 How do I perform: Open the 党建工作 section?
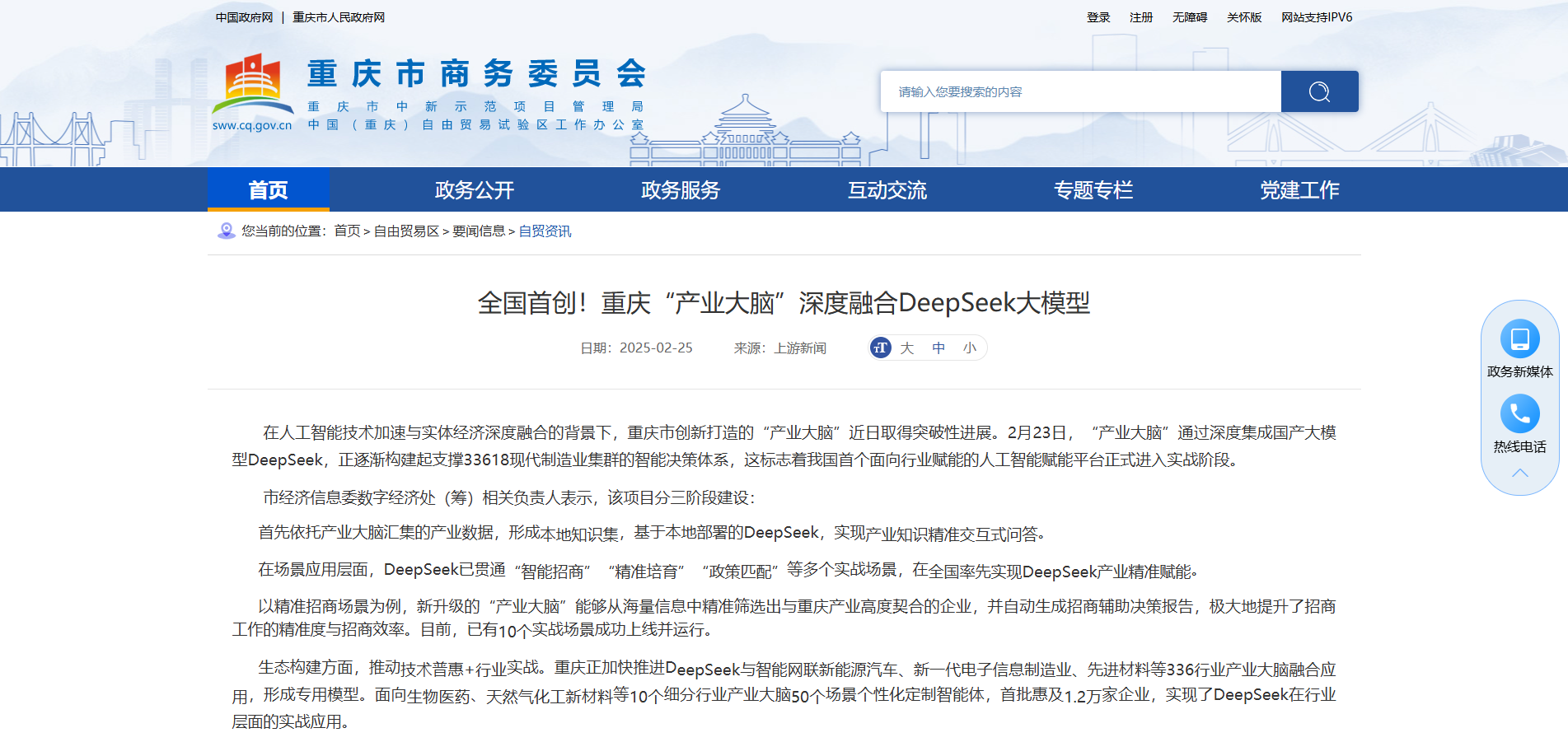(x=1299, y=189)
